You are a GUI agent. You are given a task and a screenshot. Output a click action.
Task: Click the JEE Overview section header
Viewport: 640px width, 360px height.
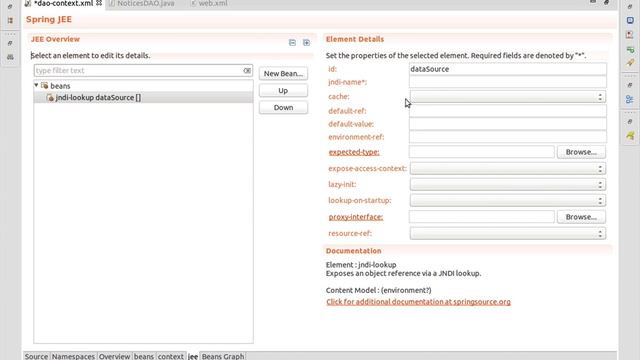[x=55, y=39]
